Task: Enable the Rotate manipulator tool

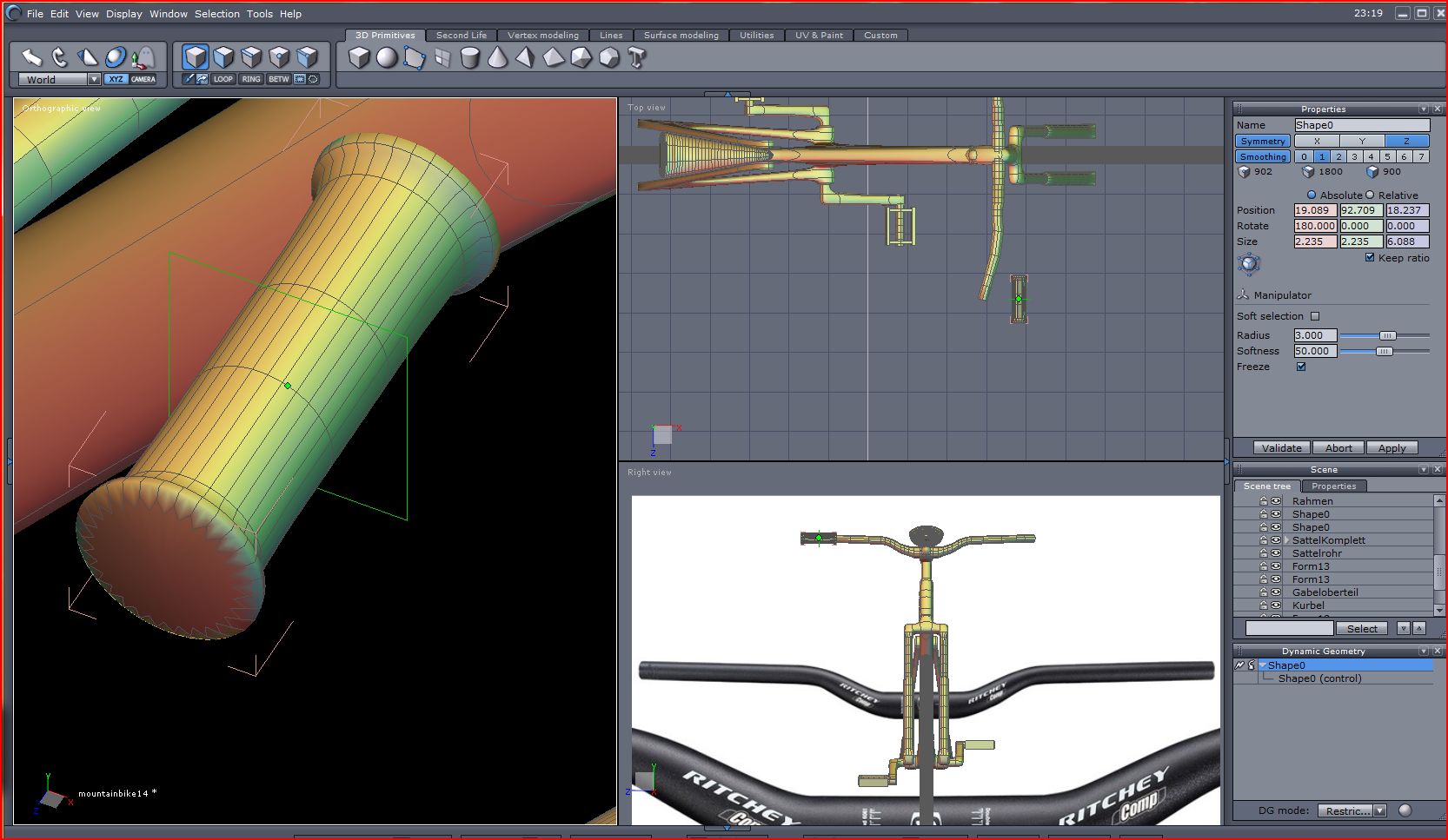Action: click(60, 57)
